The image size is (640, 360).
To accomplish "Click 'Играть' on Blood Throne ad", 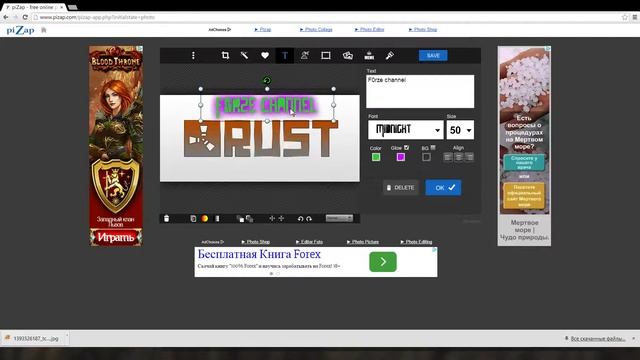I will click(116, 237).
